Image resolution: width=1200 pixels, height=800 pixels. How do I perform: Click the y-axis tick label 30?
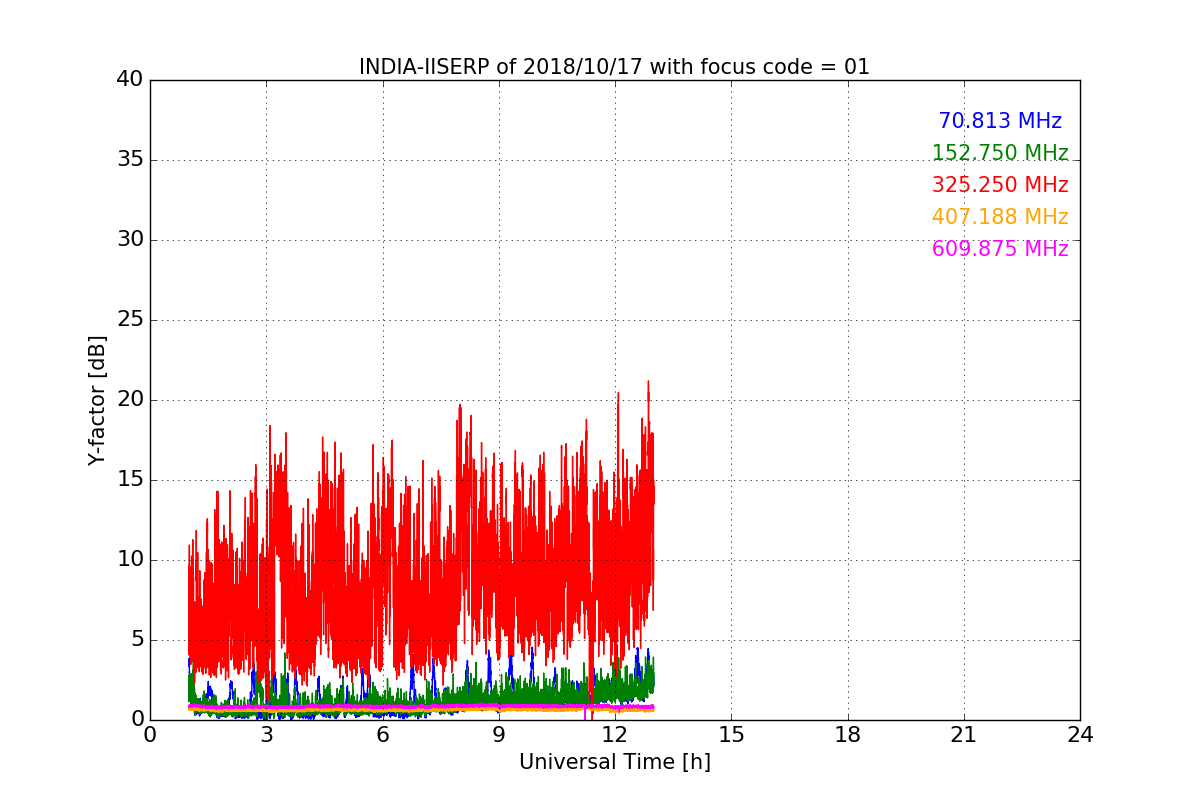[x=130, y=240]
